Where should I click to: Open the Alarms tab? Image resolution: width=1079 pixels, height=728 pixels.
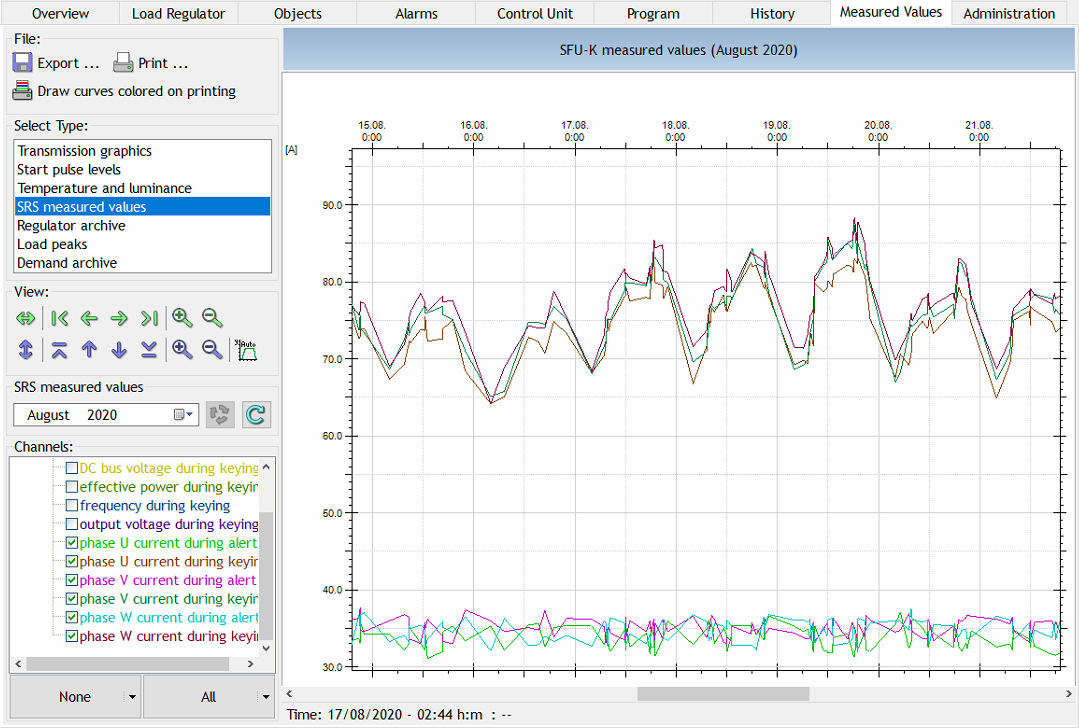[x=416, y=13]
